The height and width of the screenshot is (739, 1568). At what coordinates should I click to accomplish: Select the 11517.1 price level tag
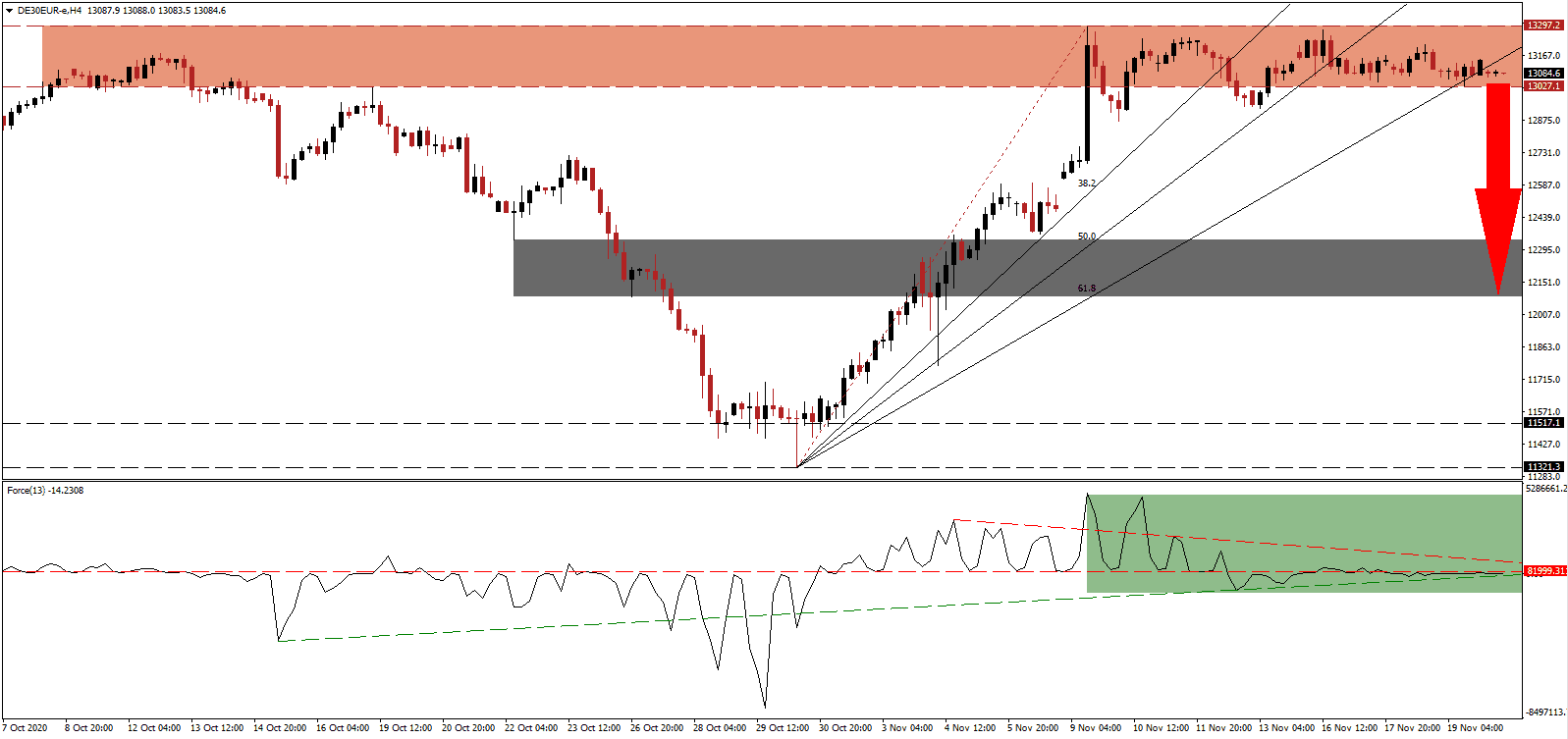coord(1542,423)
